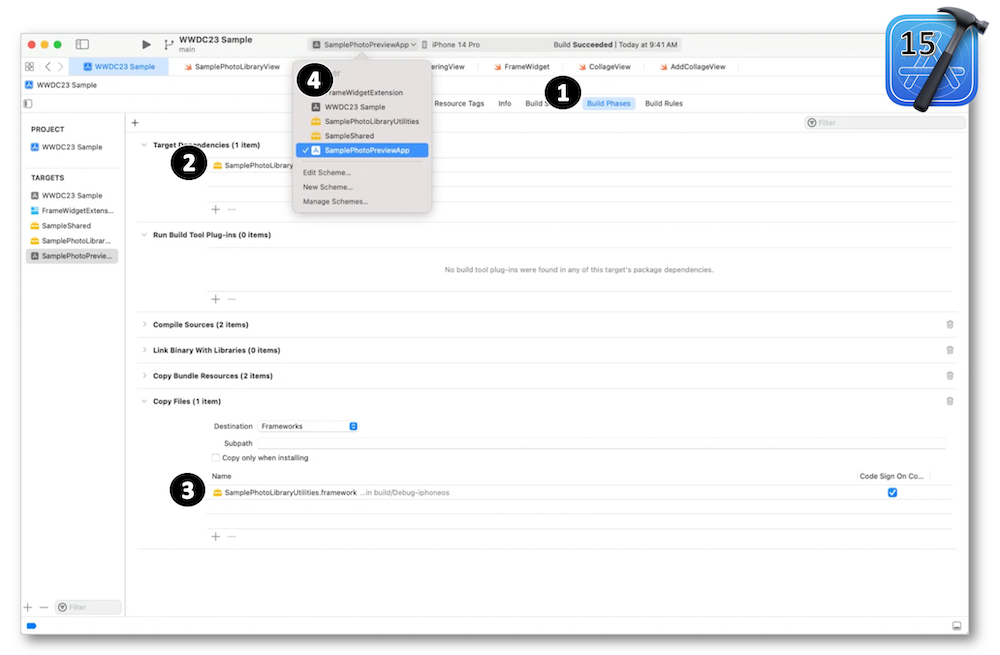Delete the Link Binary With Libraries phase
The width and height of the screenshot is (1000, 655).
[950, 350]
